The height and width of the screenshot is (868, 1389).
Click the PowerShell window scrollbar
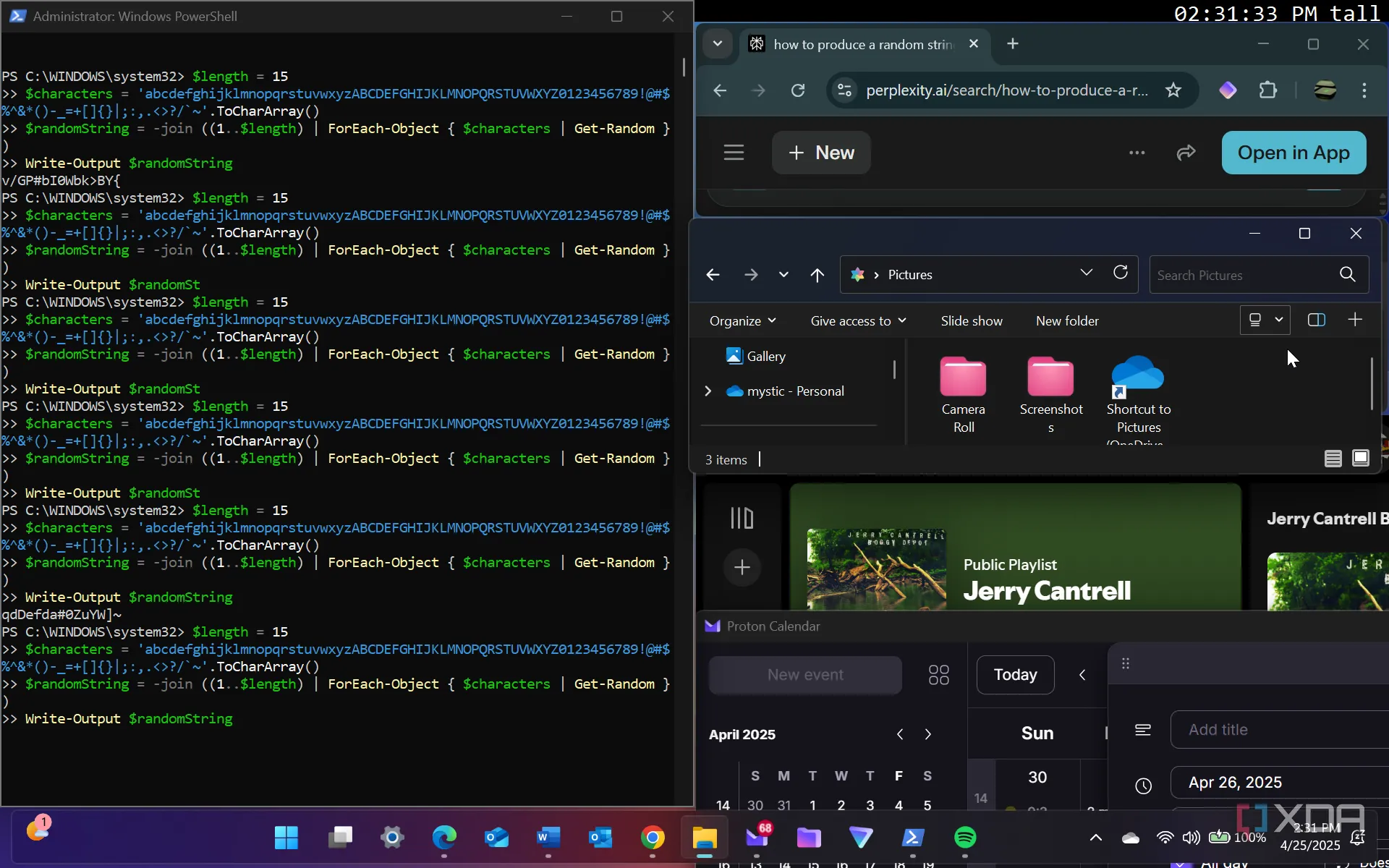click(684, 67)
